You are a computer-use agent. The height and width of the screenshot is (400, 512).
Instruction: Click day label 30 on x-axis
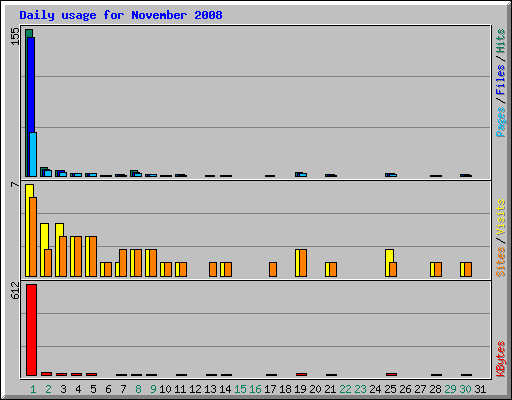(465, 389)
